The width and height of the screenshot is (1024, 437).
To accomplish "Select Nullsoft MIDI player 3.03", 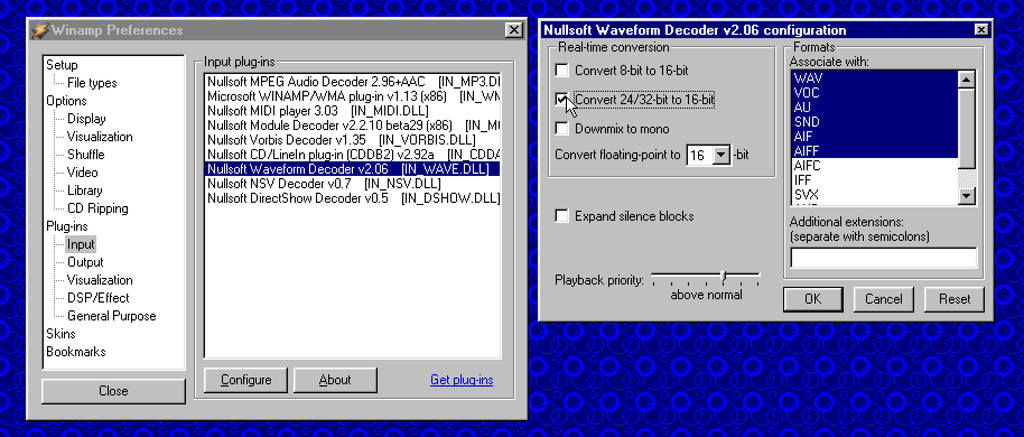I will coord(353,110).
